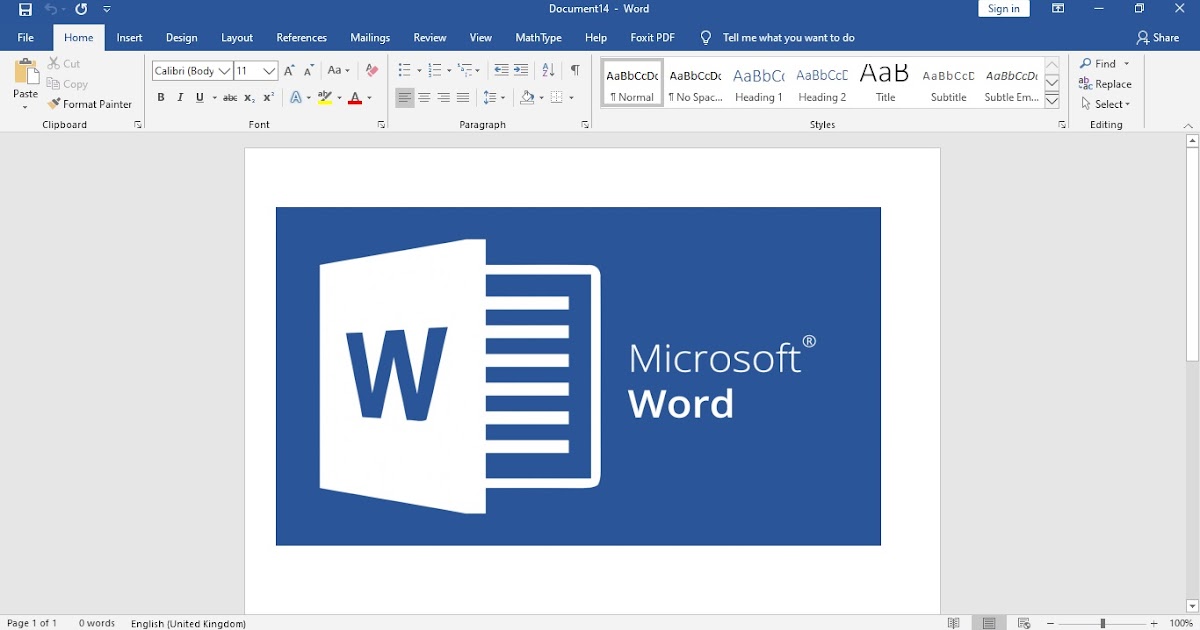Apply the Heading 1 style
1200x630 pixels.
tap(758, 84)
